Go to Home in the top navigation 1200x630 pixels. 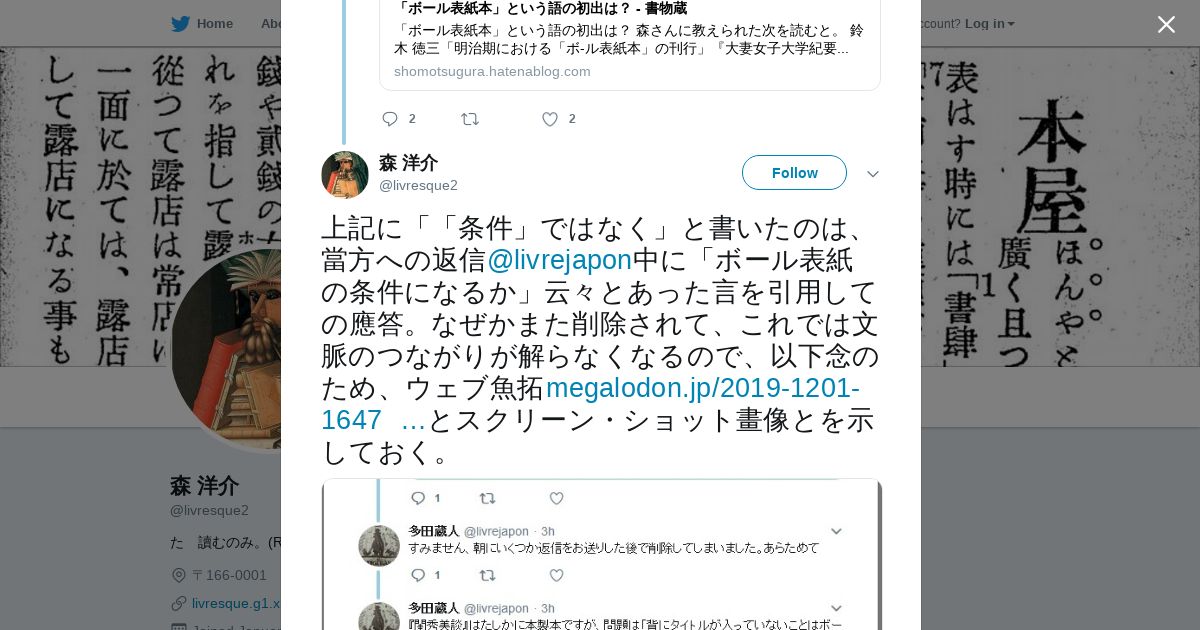[214, 24]
